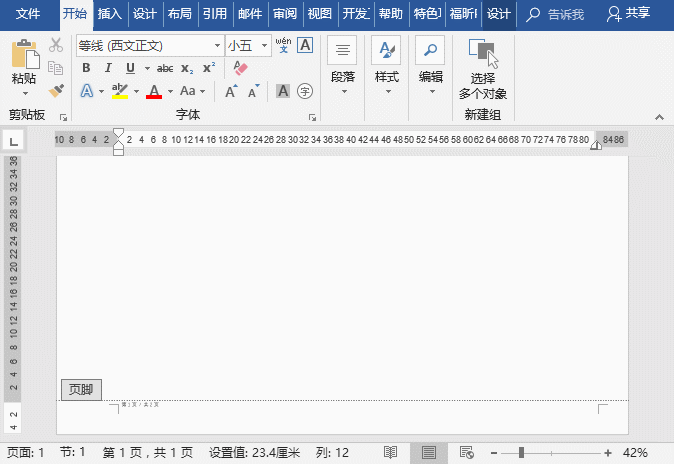Collapse the ribbon with chevron
The height and width of the screenshot is (464, 674).
[x=659, y=117]
